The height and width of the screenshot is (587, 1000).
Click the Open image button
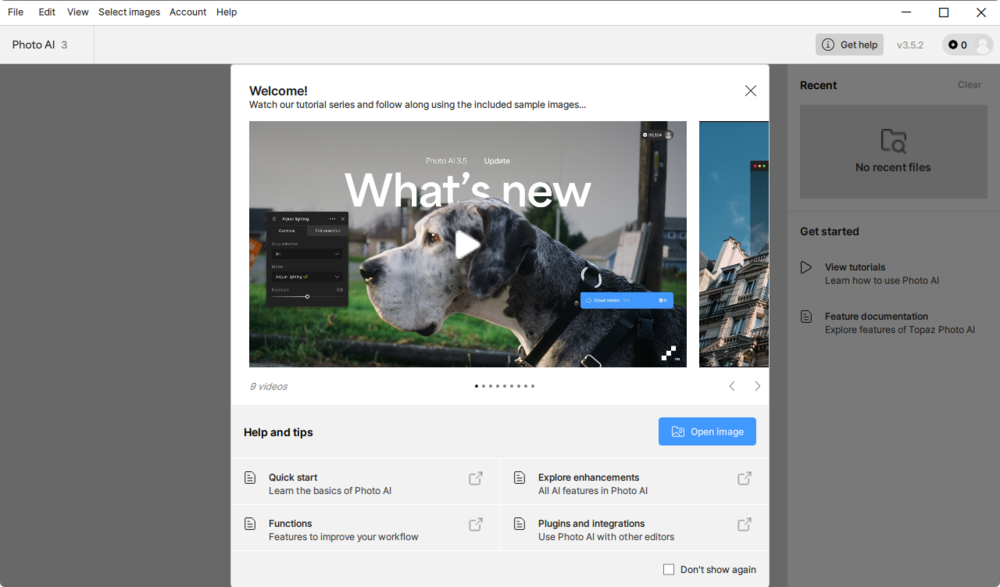tap(707, 432)
